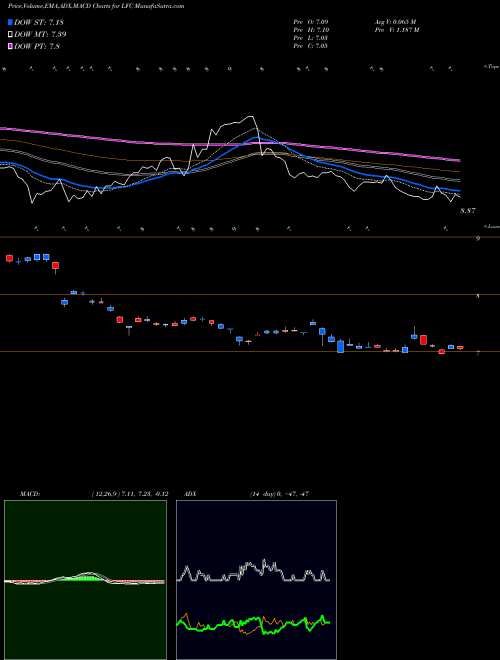Select the 'DOW MT: 7.39' legend text
Image resolution: width=500 pixels, height=660 pixels.
click(x=40, y=34)
